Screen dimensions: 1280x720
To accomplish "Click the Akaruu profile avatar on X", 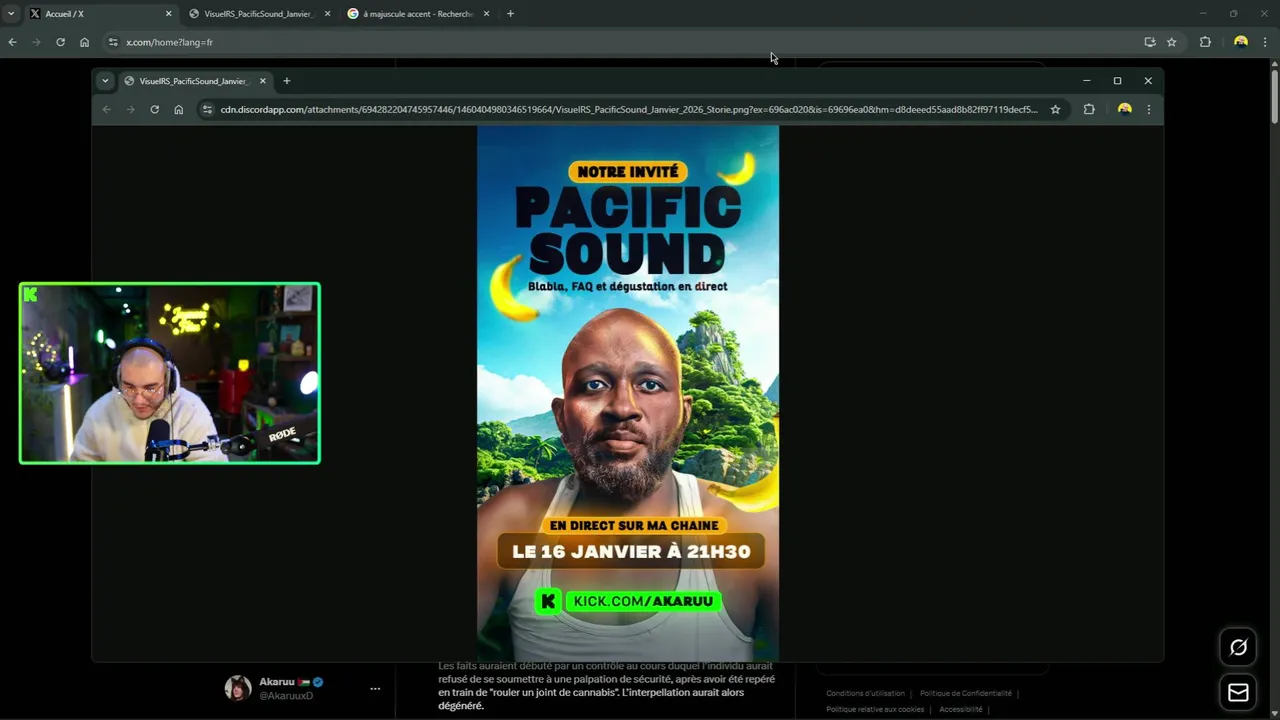I will pos(238,688).
